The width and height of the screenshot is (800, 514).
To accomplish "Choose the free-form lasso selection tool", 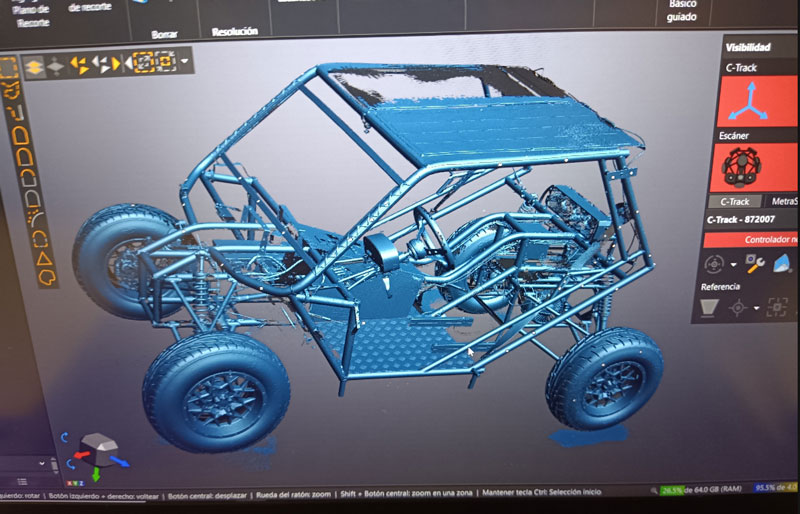I will (12, 91).
